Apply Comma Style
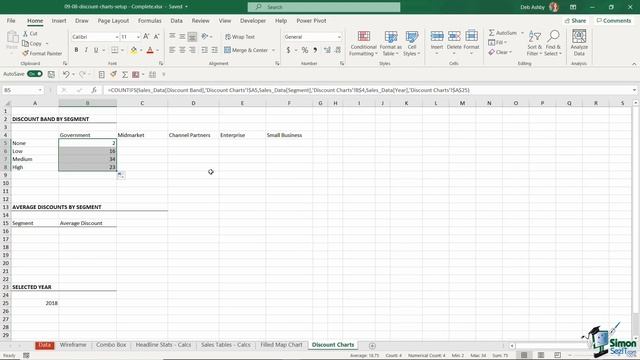This screenshot has height=360, width=640. [315, 50]
